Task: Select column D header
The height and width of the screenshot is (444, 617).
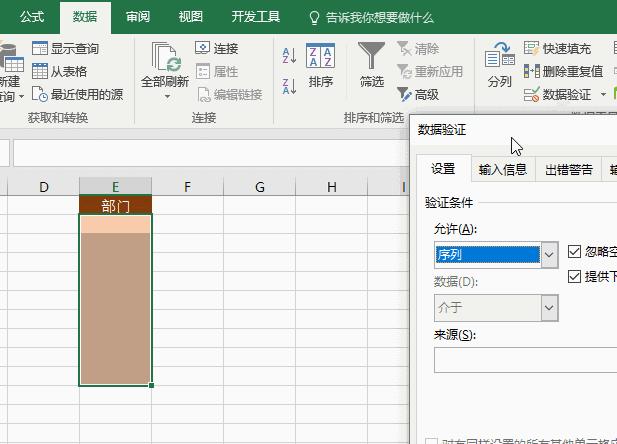Action: (x=44, y=187)
